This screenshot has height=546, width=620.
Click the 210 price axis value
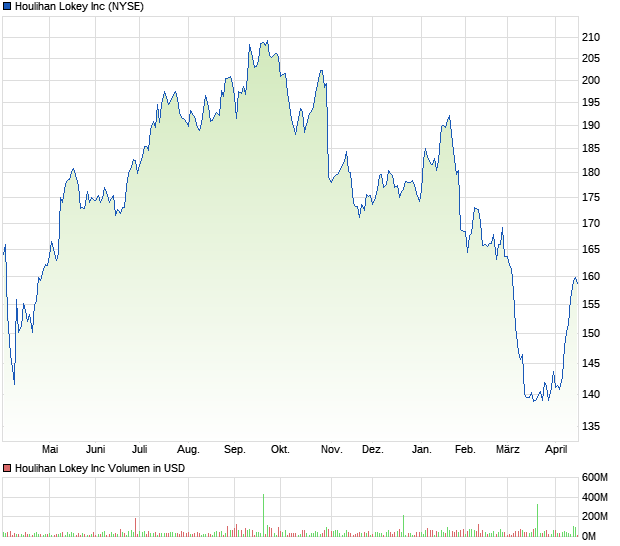click(591, 38)
